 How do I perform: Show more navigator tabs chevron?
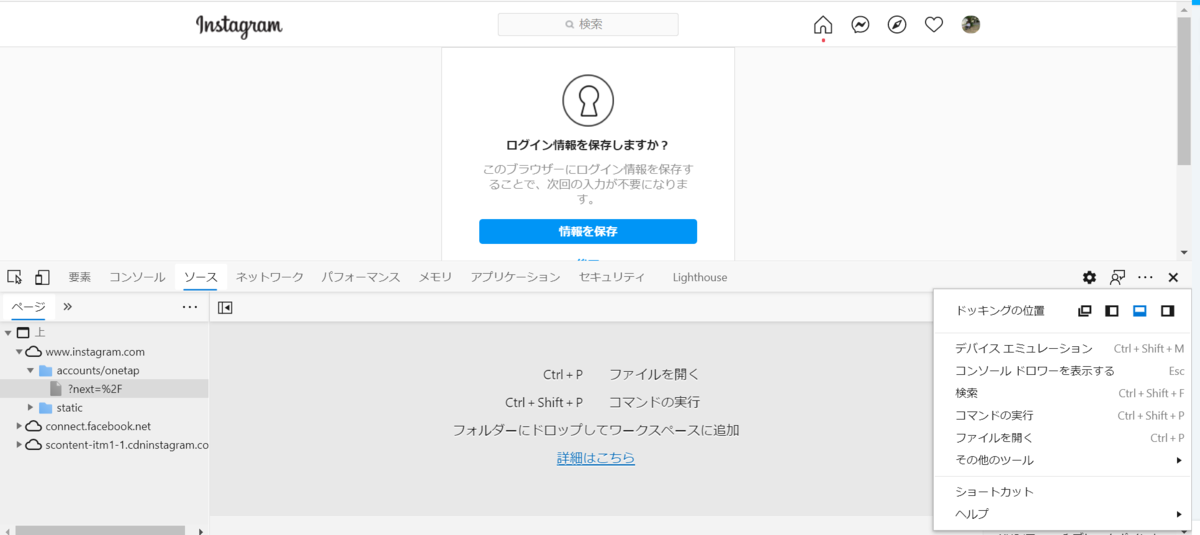point(68,307)
